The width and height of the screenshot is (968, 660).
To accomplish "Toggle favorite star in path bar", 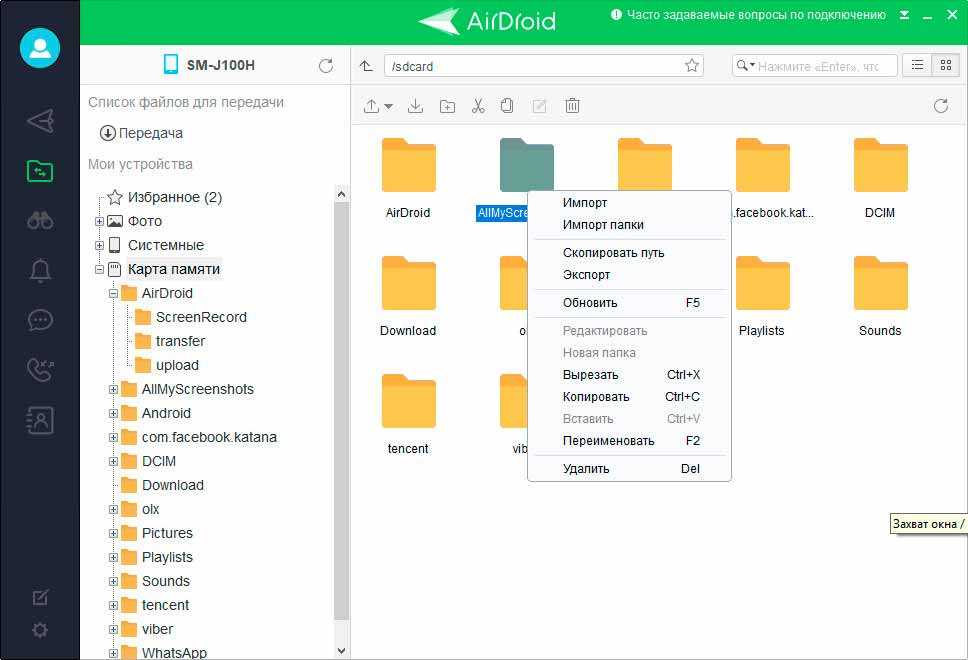I will point(691,66).
